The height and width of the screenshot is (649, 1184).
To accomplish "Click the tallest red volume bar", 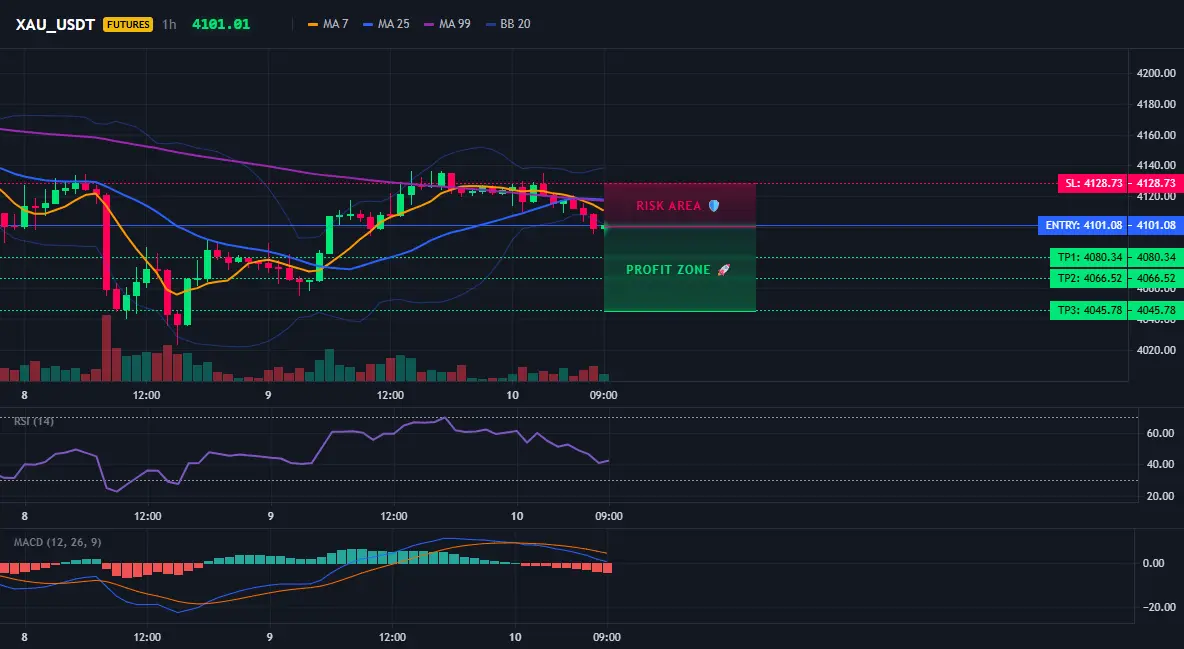I will [x=106, y=348].
